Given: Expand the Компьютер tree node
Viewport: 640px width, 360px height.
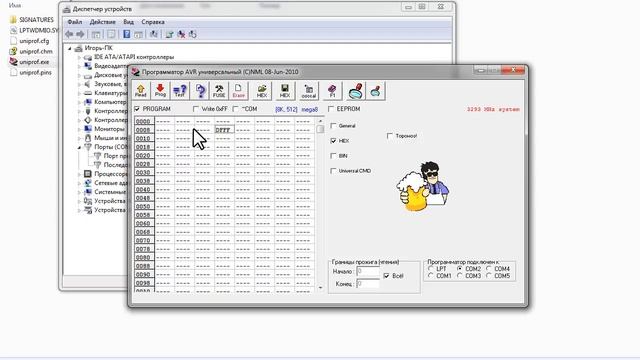Looking at the screenshot, I should click(x=79, y=102).
